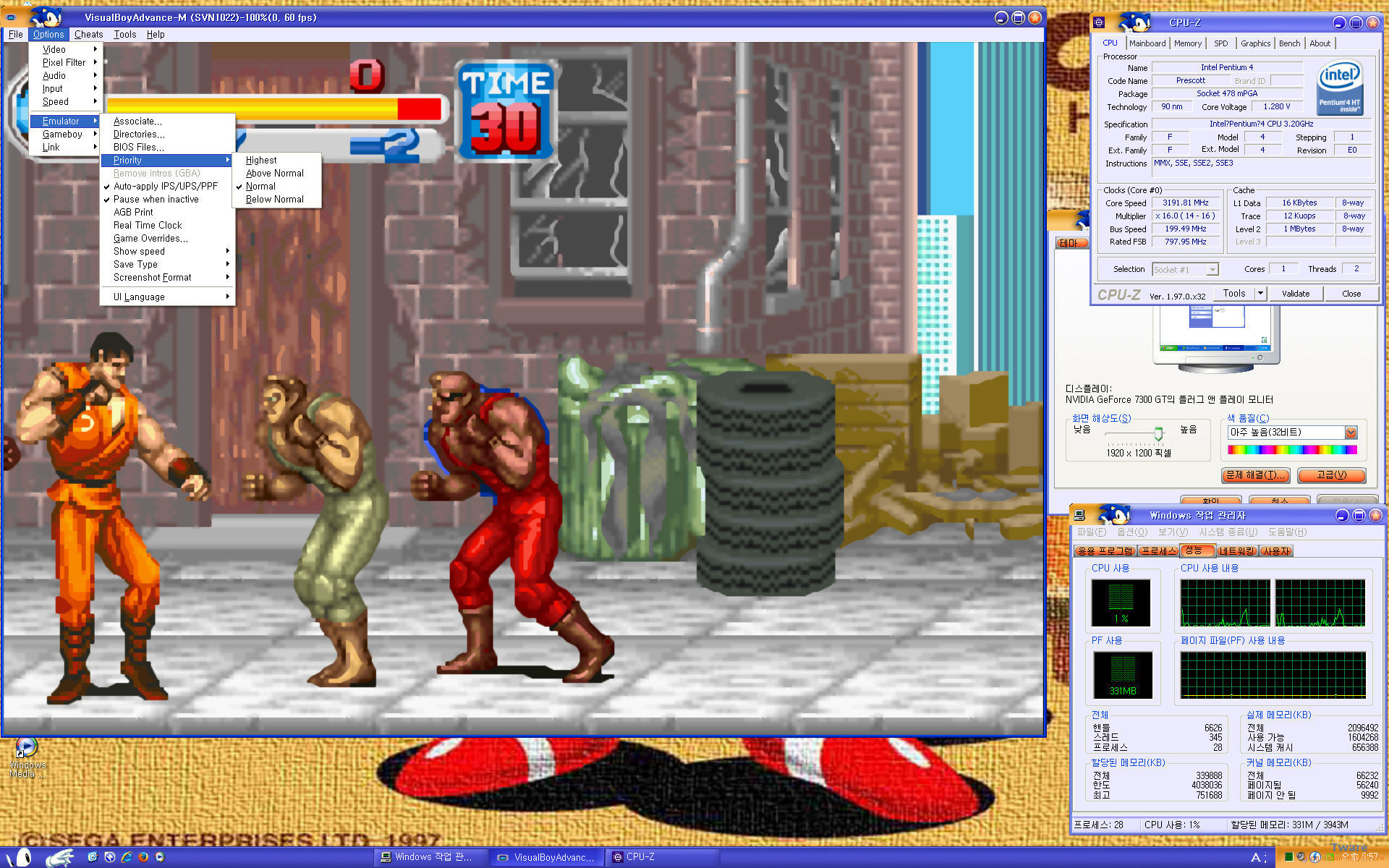The image size is (1389, 868).
Task: Open the CPU-Z Tools dropdown arrow
Action: [x=1260, y=293]
